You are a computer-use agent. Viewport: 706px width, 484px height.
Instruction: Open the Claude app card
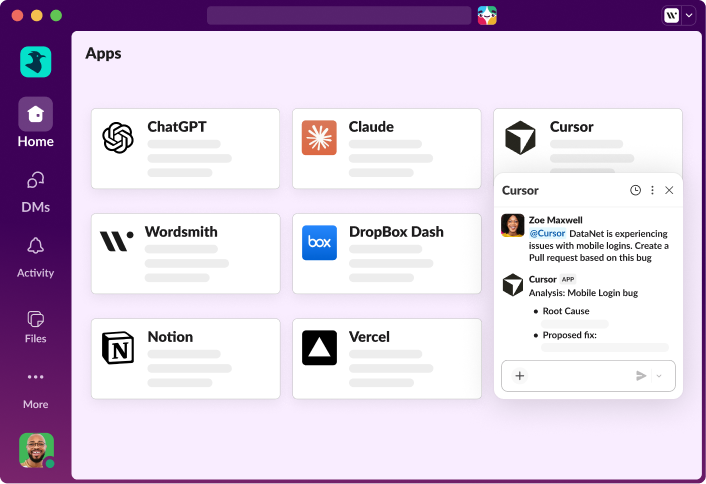387,149
